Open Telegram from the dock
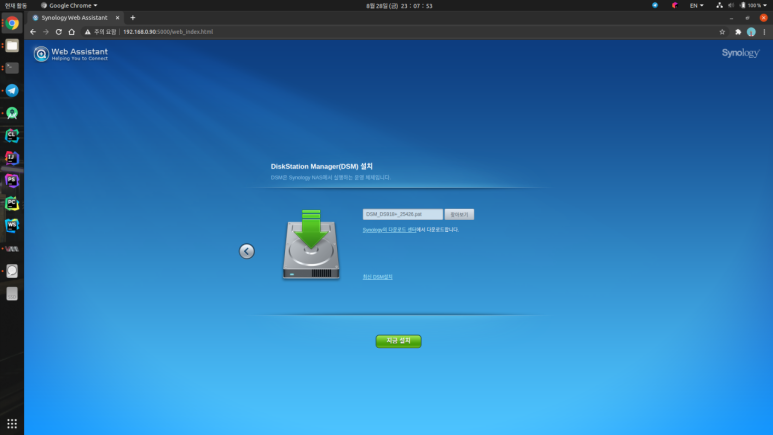 point(12,91)
